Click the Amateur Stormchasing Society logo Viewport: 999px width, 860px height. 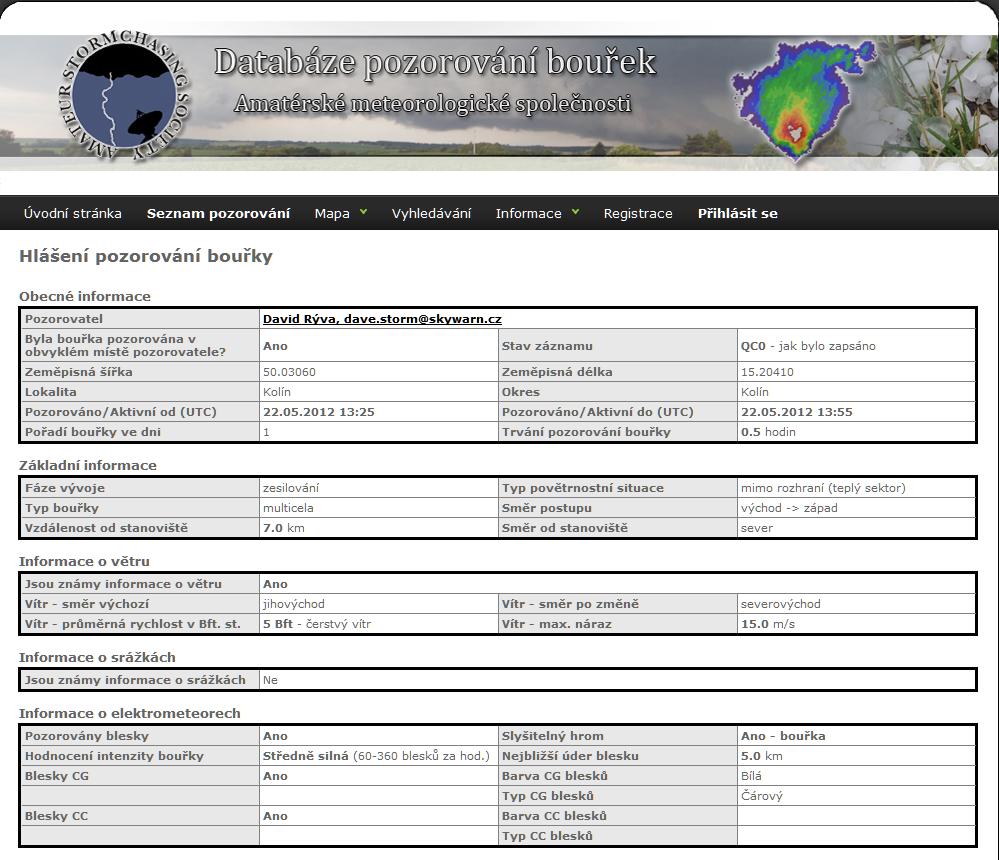pos(124,94)
